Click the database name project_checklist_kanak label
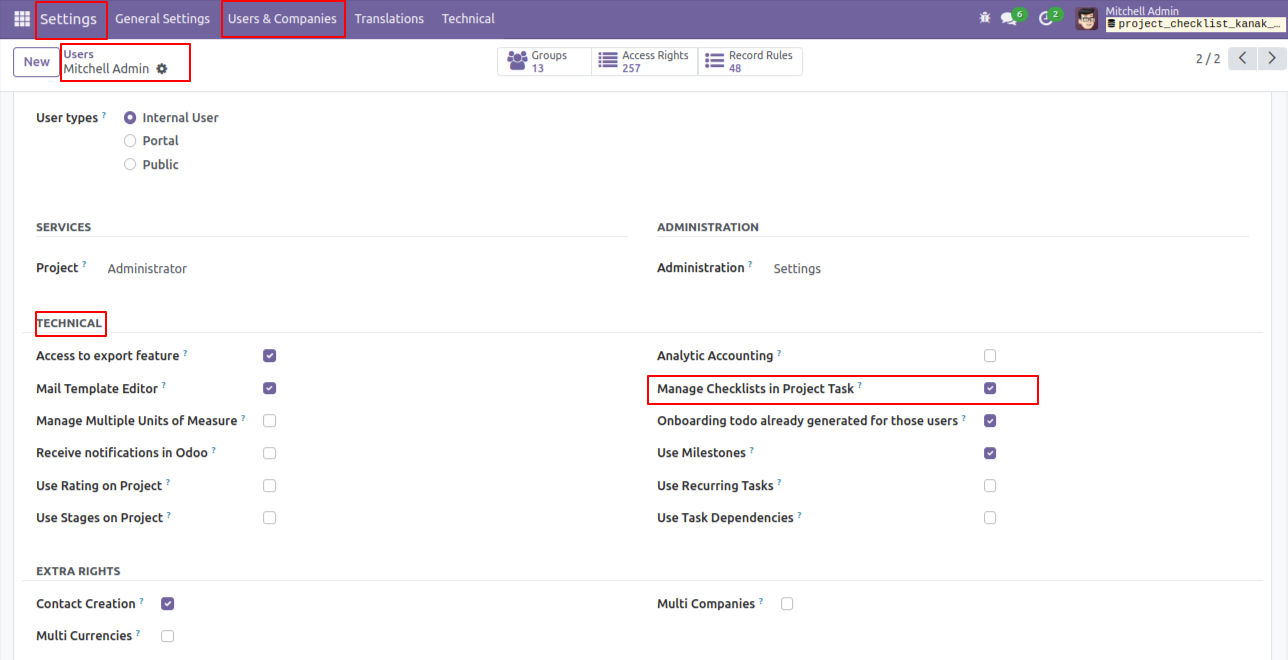Screen dimensions: 1288x660 1194,24
